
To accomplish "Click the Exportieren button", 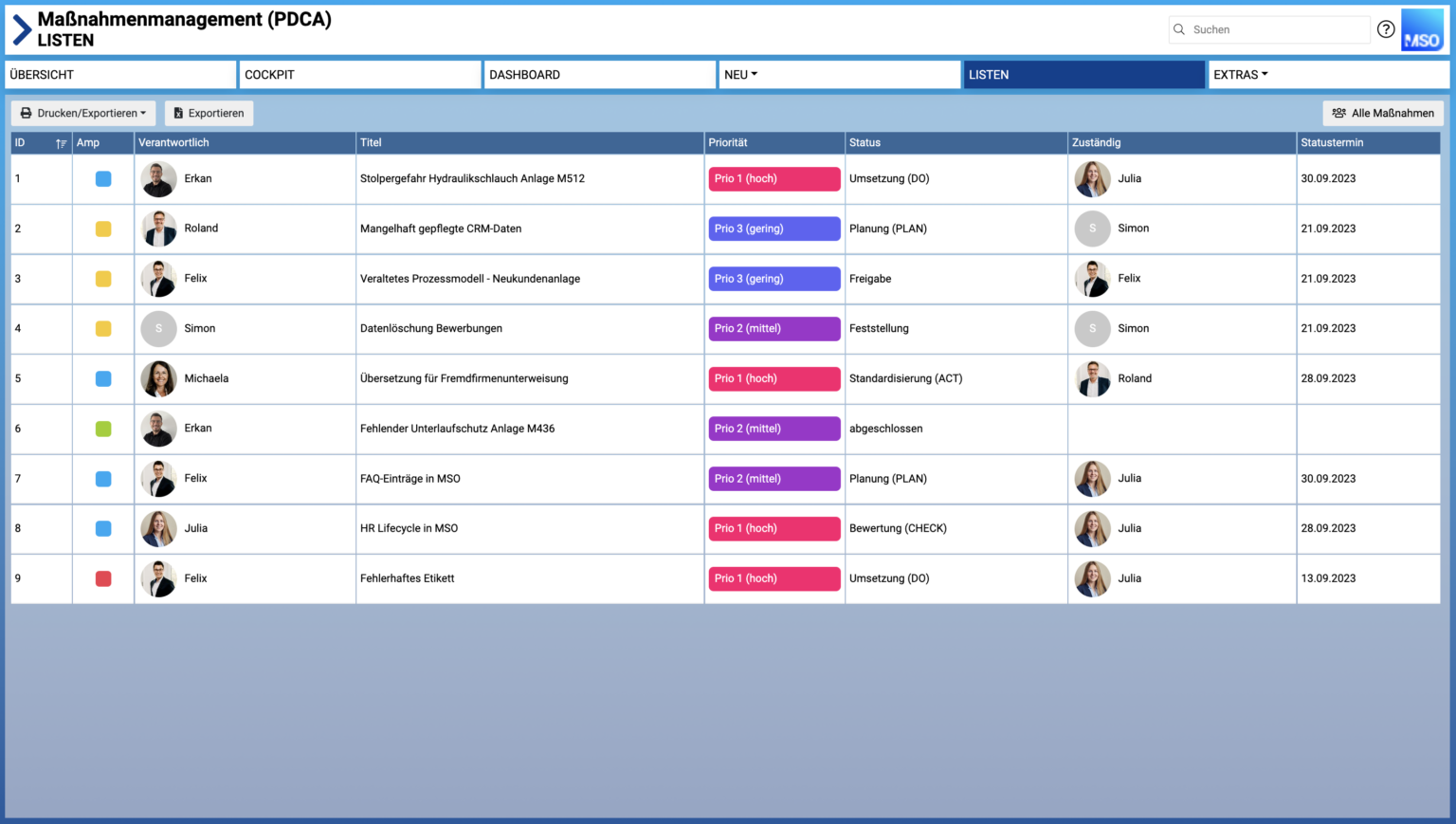I will click(x=209, y=113).
